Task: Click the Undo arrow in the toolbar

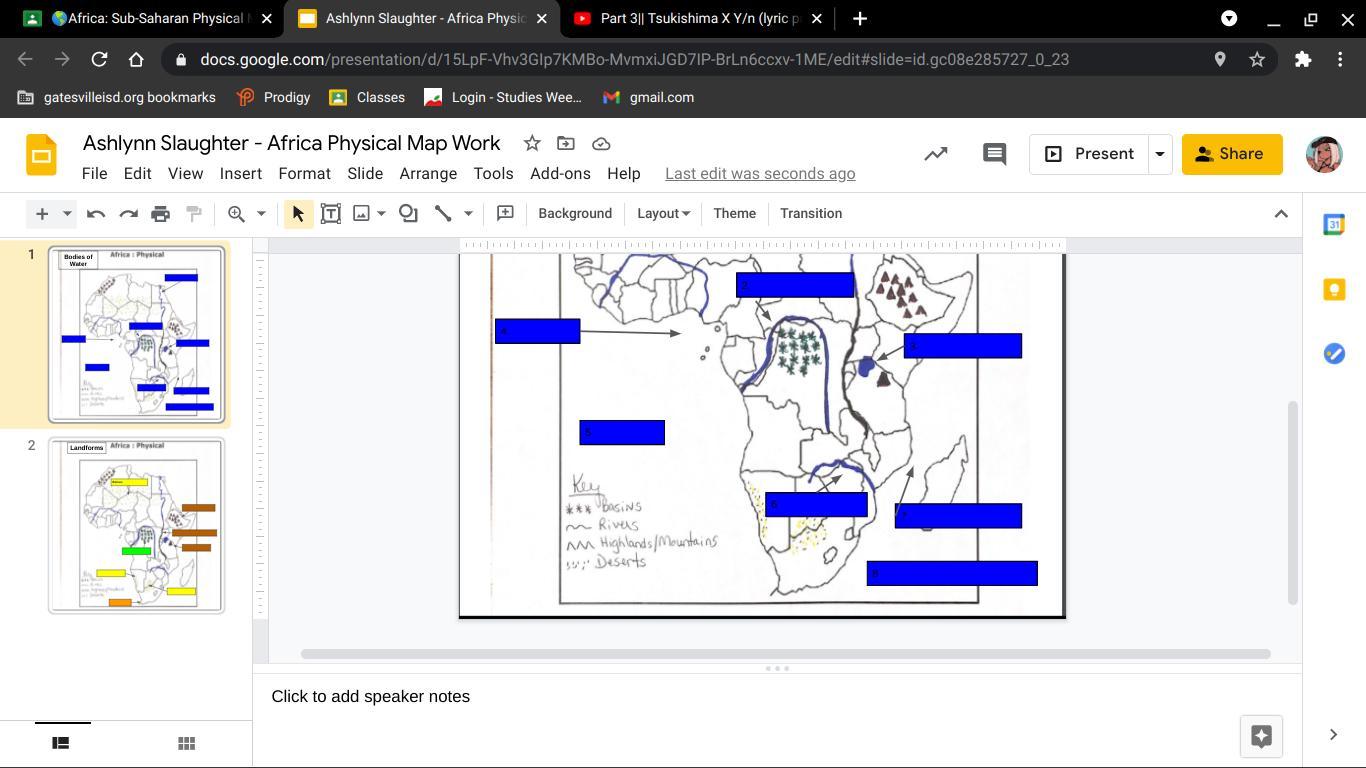Action: point(96,213)
